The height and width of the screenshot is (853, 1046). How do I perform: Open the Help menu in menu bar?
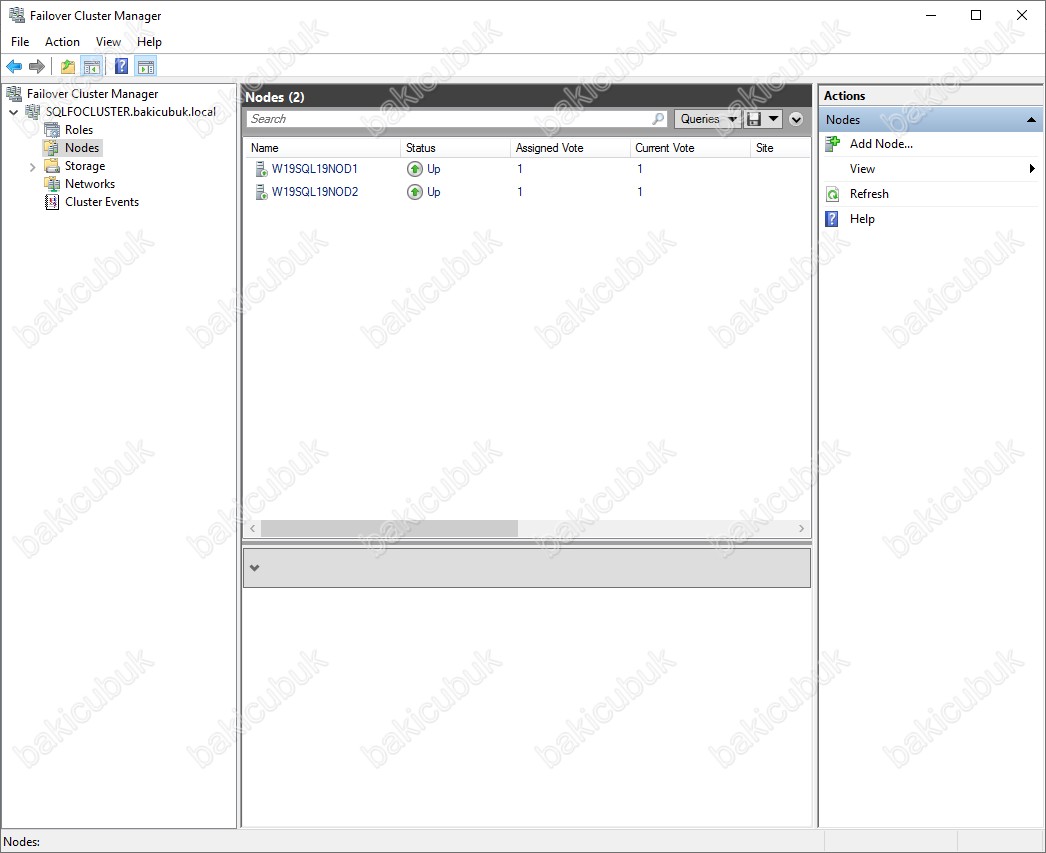[x=149, y=41]
